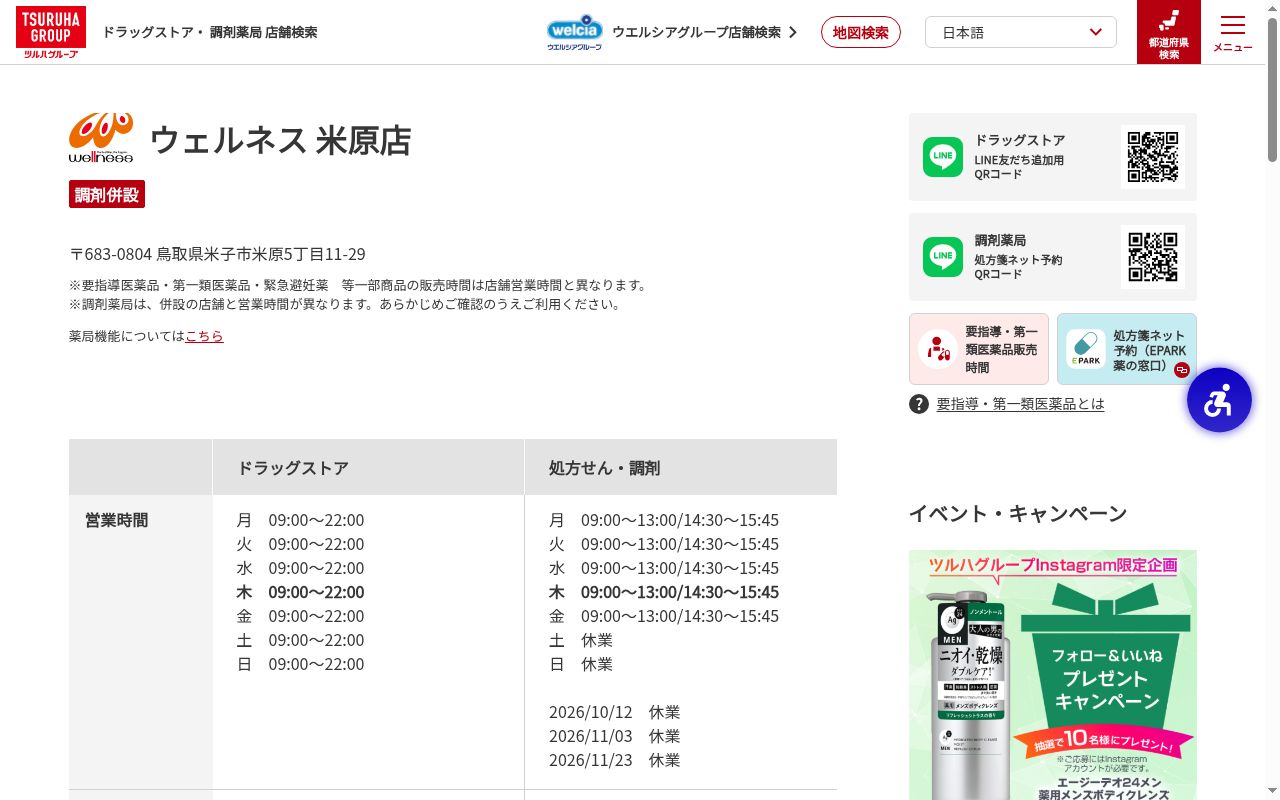
Task: Click Saturday pharmacy entry 土 休業
Action: (x=581, y=640)
